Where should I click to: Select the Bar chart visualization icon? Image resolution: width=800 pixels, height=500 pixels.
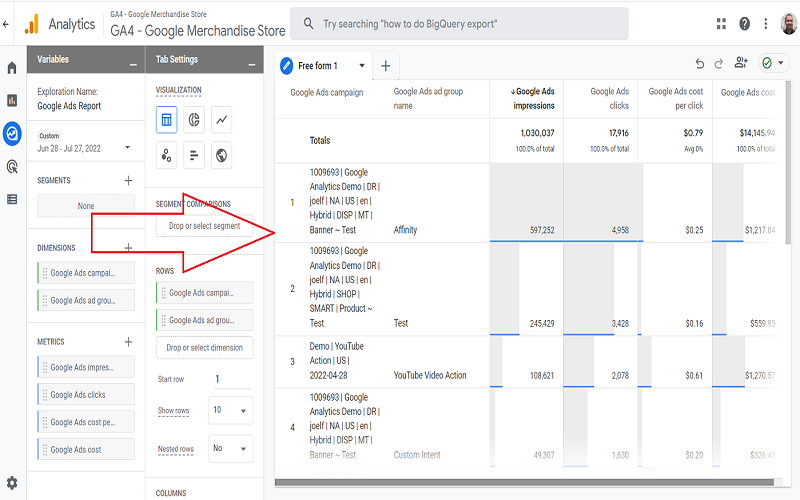point(194,155)
